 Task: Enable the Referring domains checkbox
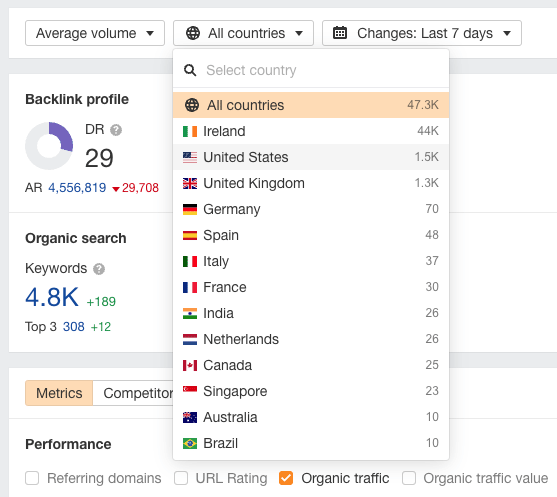click(x=32, y=478)
